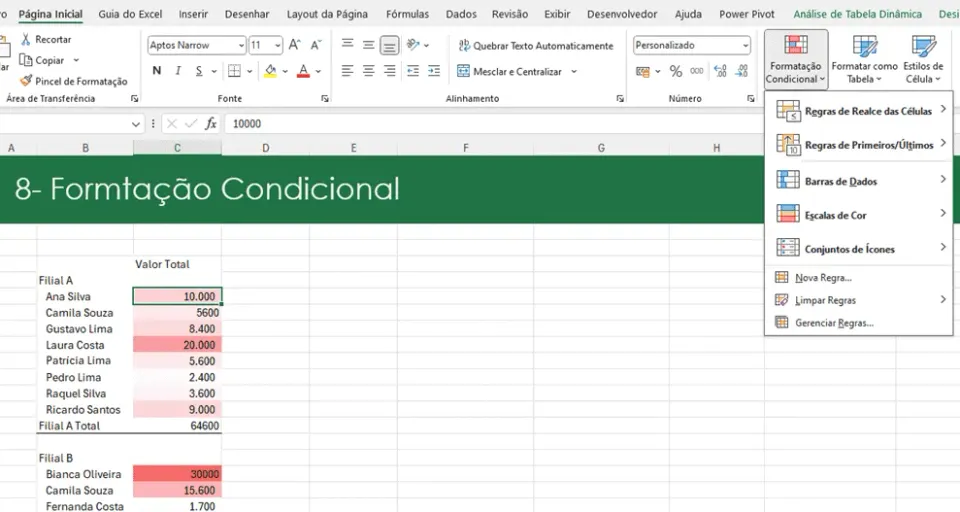Image resolution: width=960 pixels, height=512 pixels.
Task: Click the borders icon
Action: coord(234,71)
